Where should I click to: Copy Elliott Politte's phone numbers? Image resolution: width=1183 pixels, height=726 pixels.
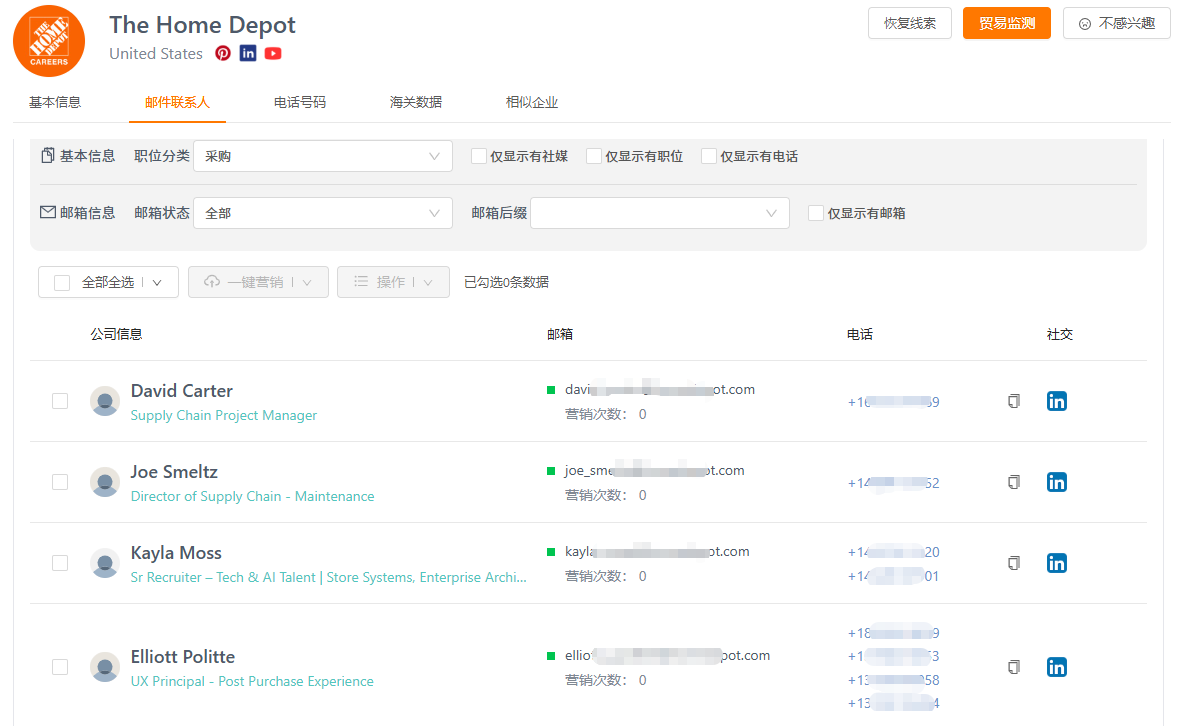tap(1014, 667)
